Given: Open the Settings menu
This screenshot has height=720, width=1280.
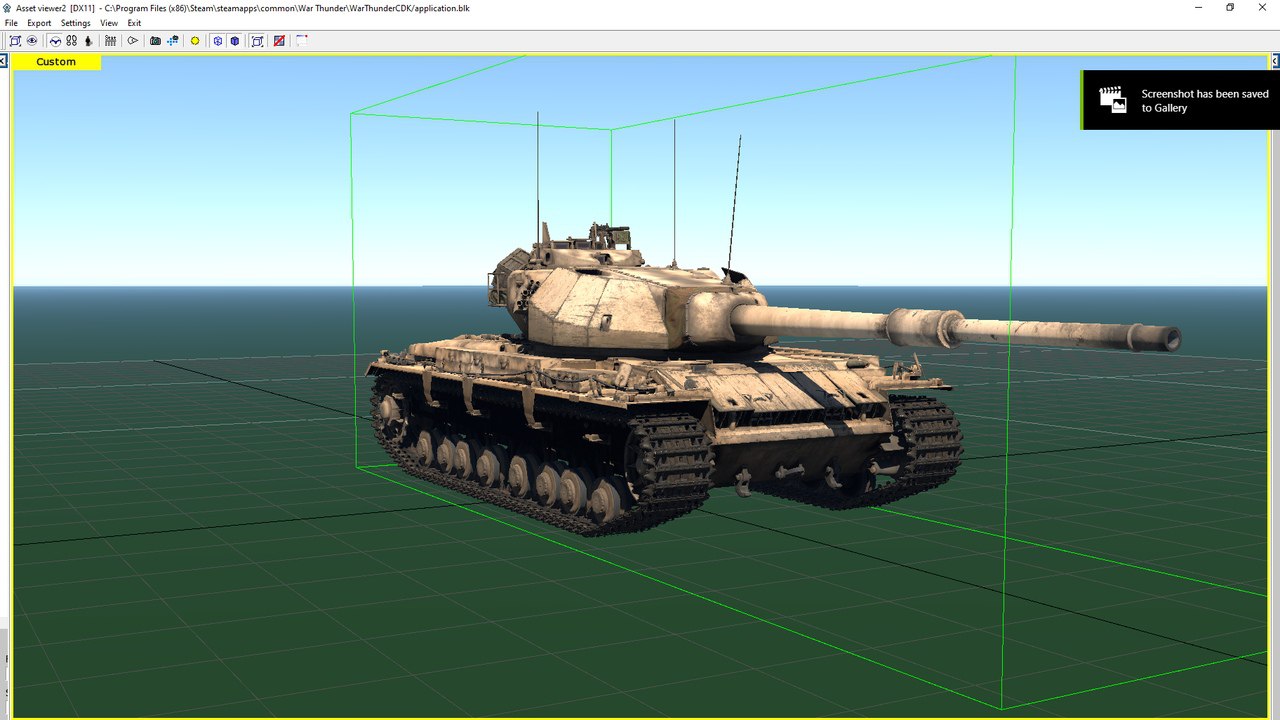Looking at the screenshot, I should point(75,23).
